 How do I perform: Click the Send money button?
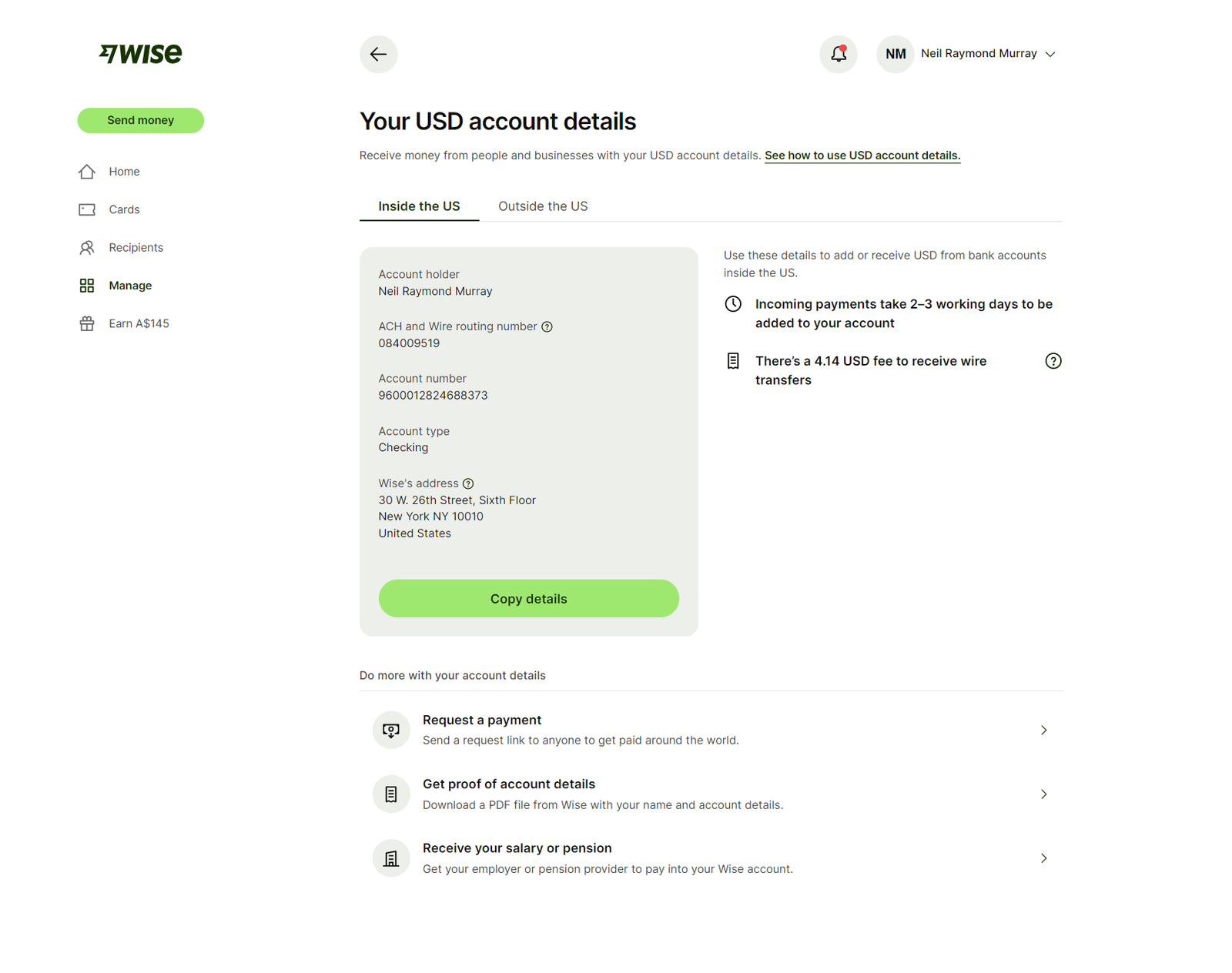140,120
